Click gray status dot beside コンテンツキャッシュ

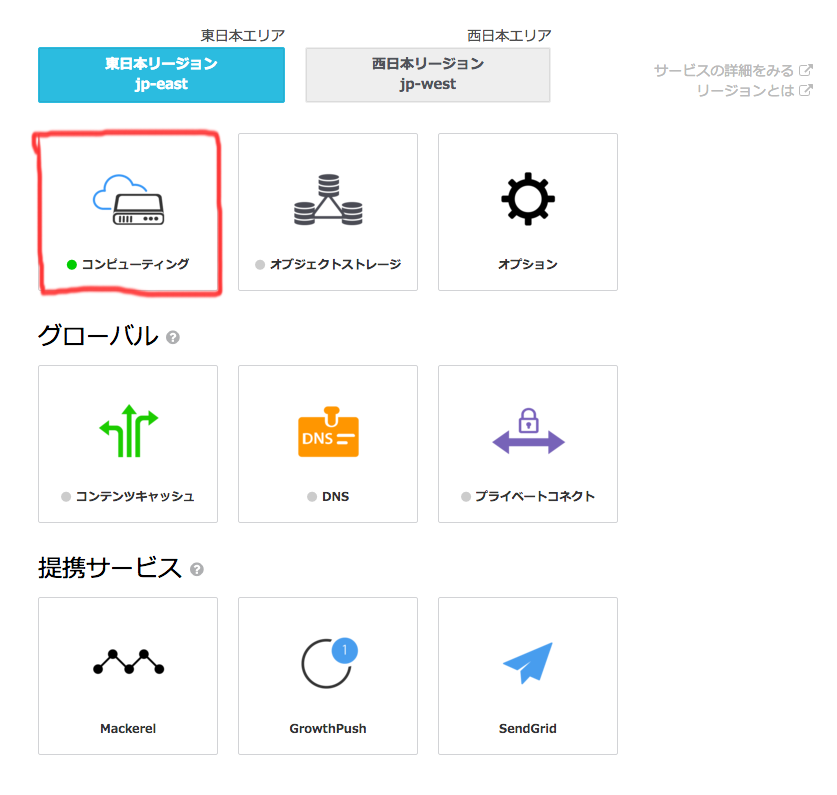click(66, 497)
